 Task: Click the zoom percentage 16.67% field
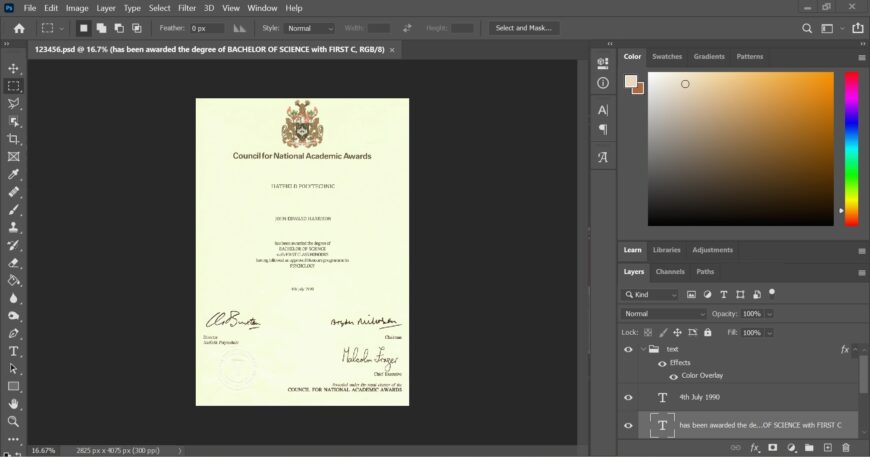43,451
